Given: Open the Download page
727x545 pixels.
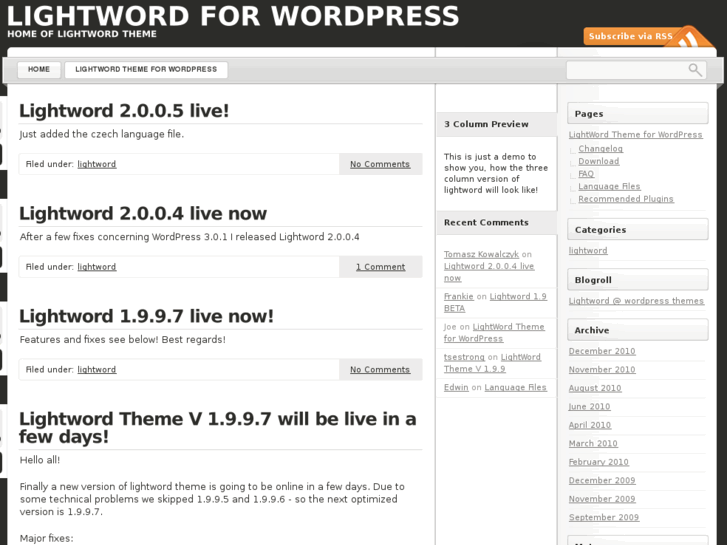Looking at the screenshot, I should [599, 161].
